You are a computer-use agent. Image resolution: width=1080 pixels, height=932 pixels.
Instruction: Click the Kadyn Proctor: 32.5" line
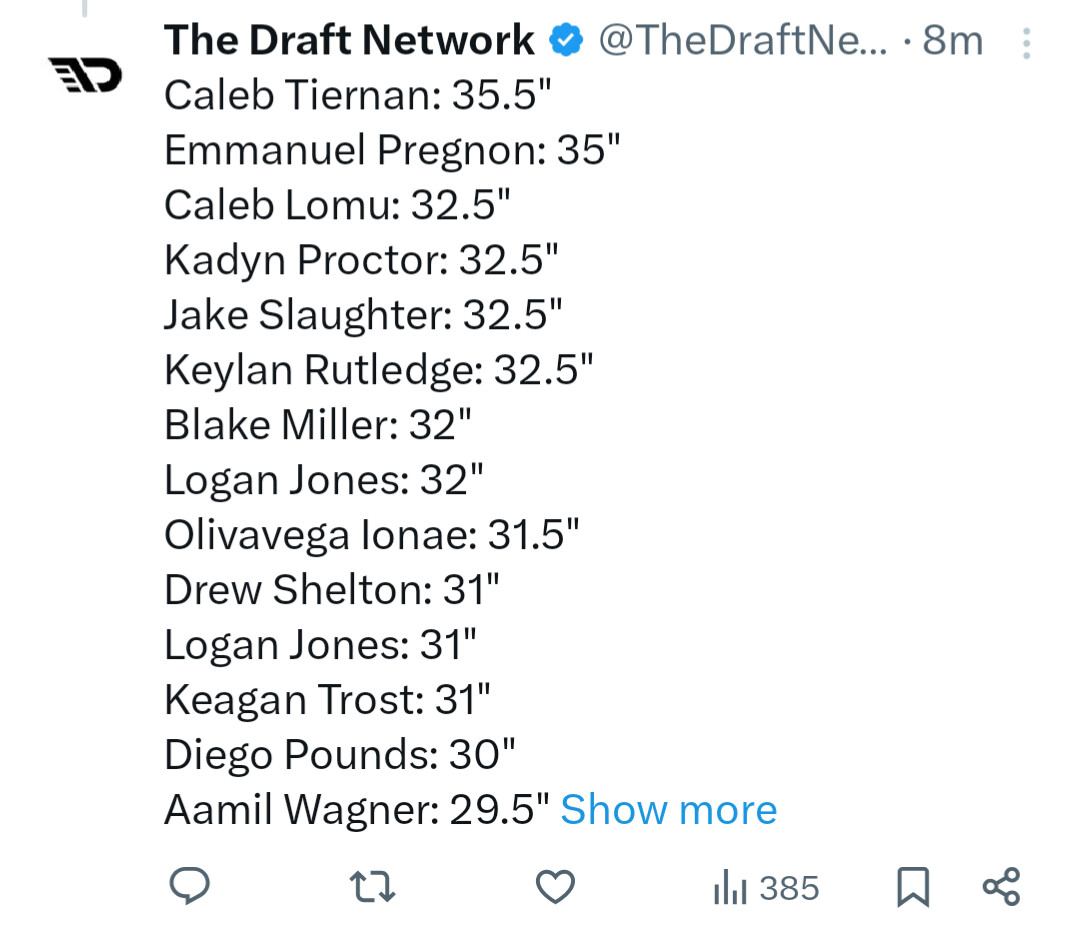coord(361,260)
